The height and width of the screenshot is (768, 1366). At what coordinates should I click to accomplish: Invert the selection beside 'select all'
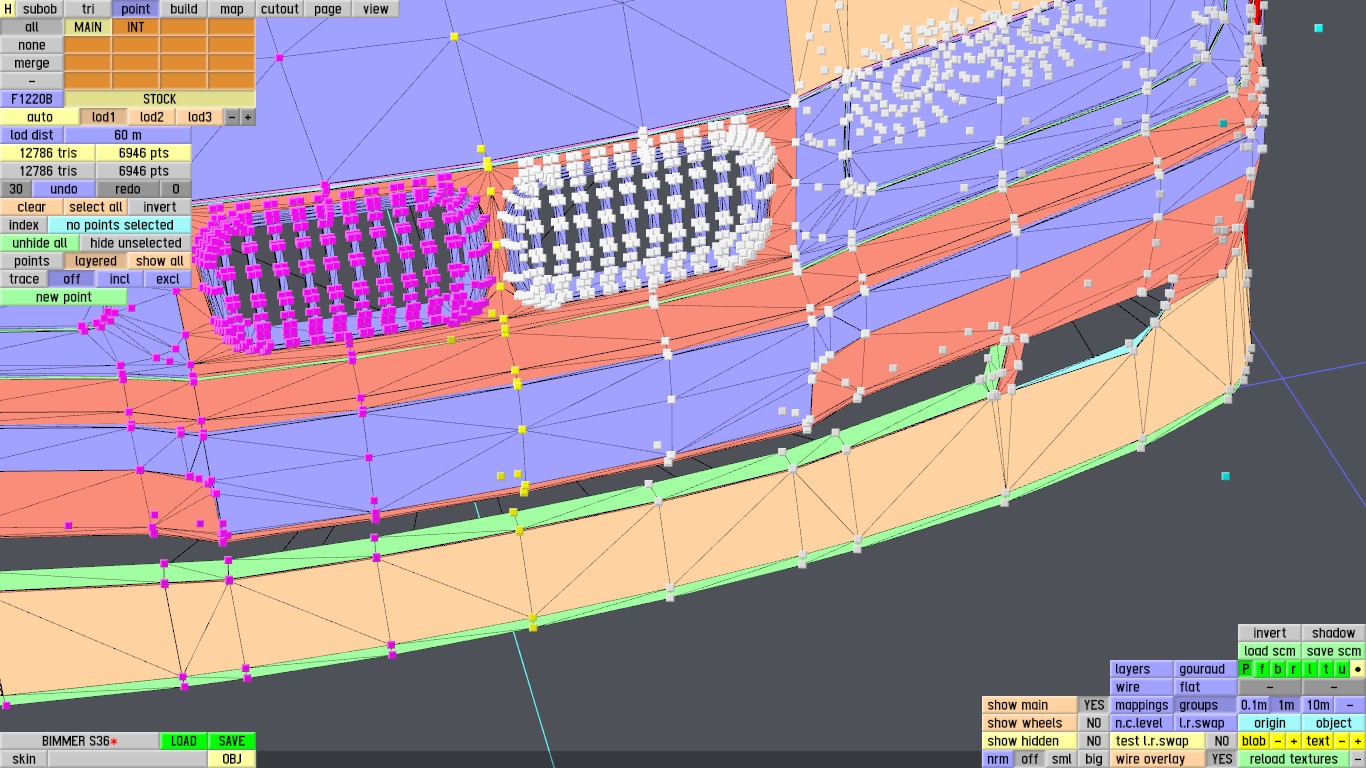click(x=160, y=207)
